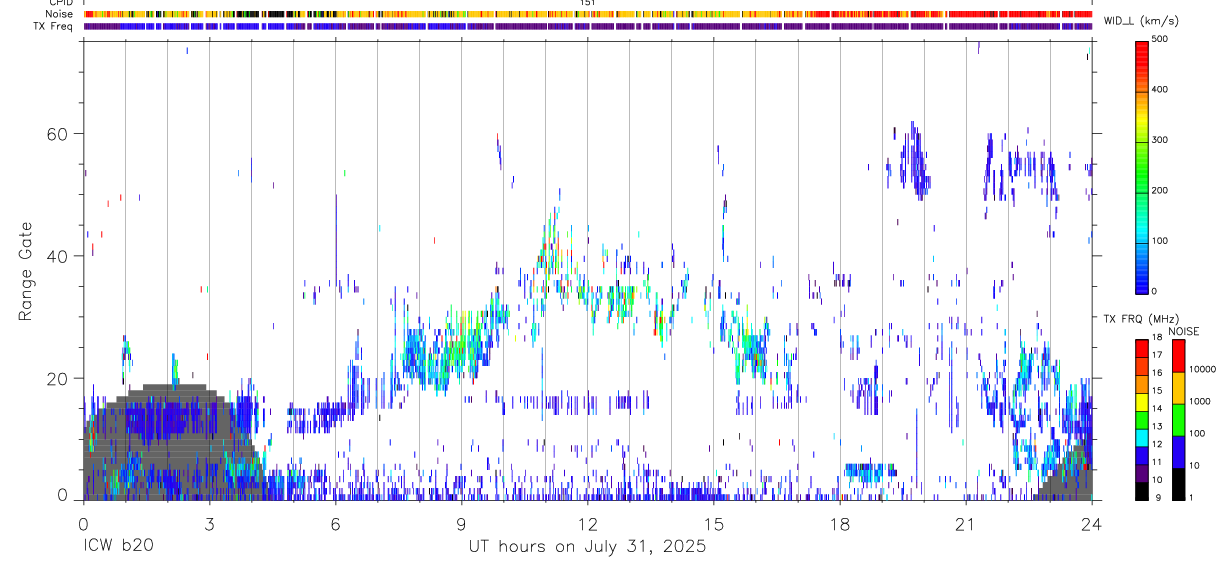Select the 'Noise' strip label at top

(60, 14)
